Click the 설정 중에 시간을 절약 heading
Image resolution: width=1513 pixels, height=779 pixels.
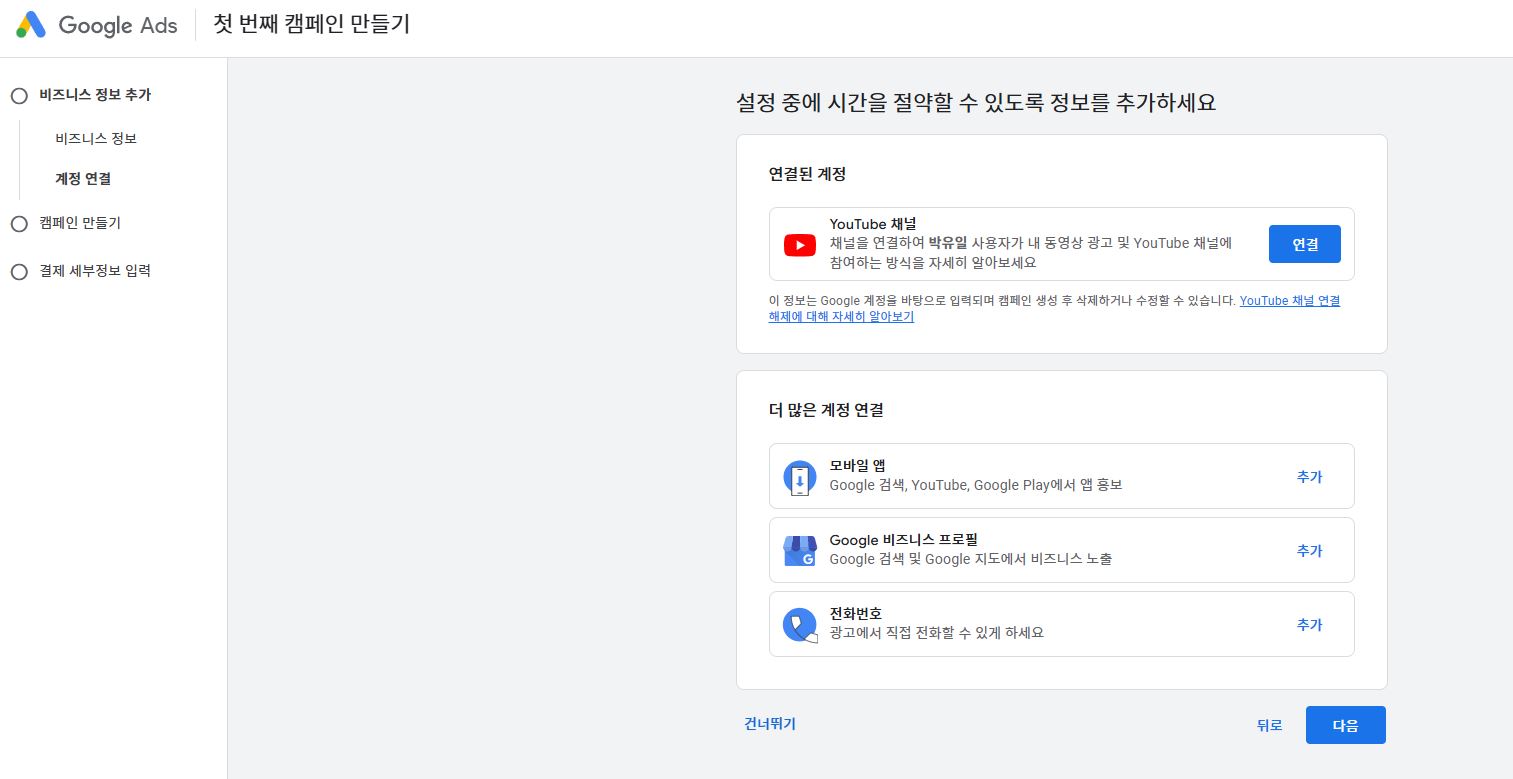coord(976,102)
